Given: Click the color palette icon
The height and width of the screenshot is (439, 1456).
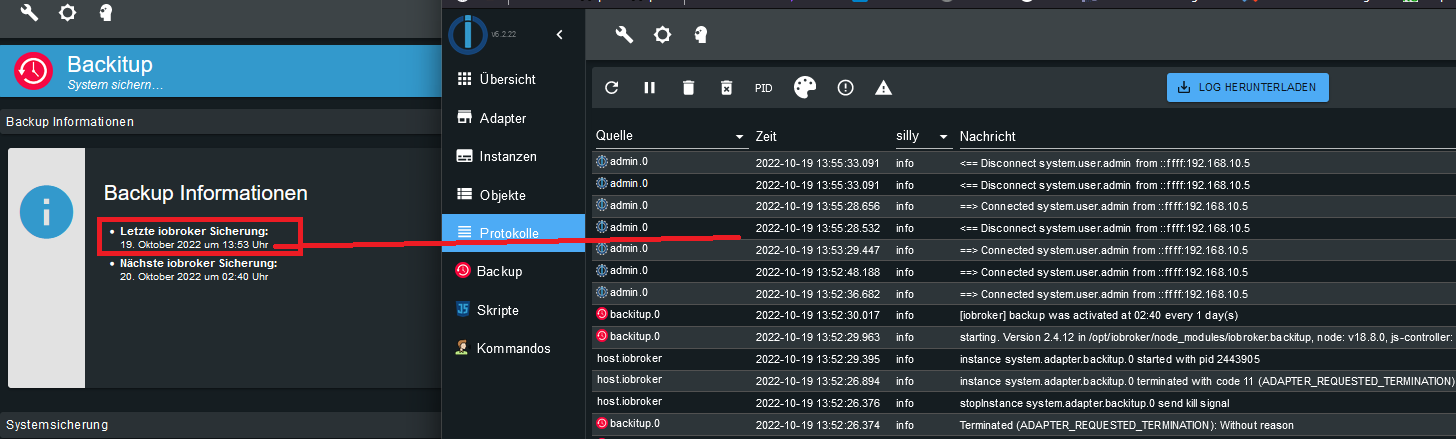Looking at the screenshot, I should [805, 88].
